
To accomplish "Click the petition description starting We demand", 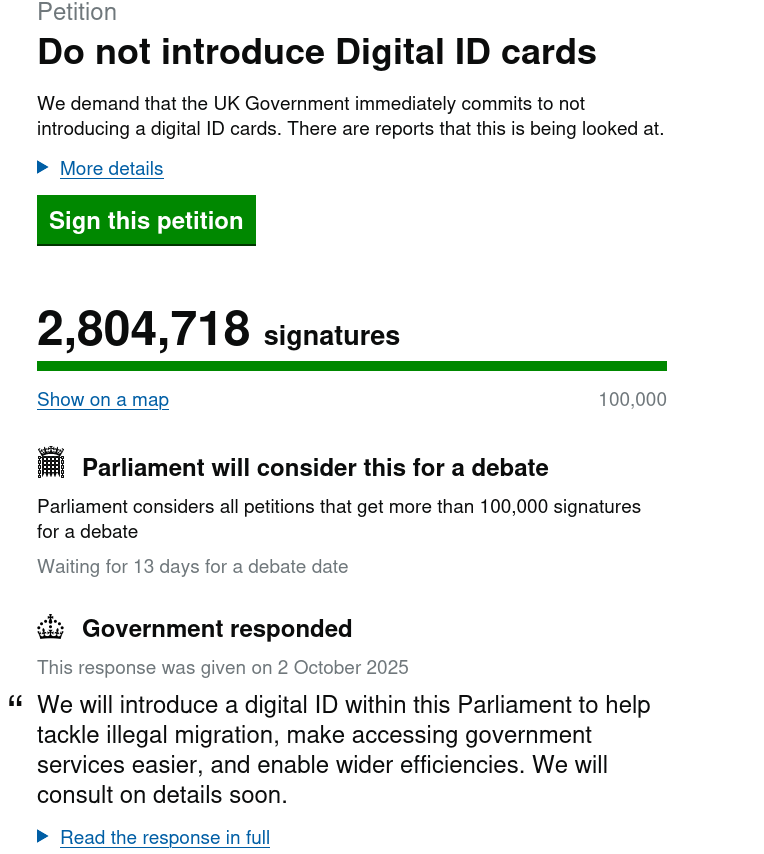I will click(x=350, y=116).
